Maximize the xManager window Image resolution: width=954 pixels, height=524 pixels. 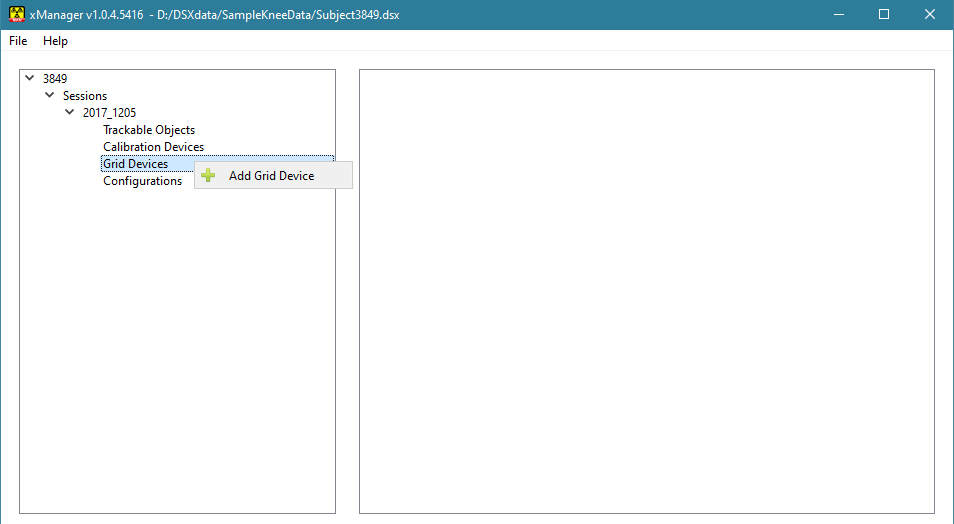(884, 15)
